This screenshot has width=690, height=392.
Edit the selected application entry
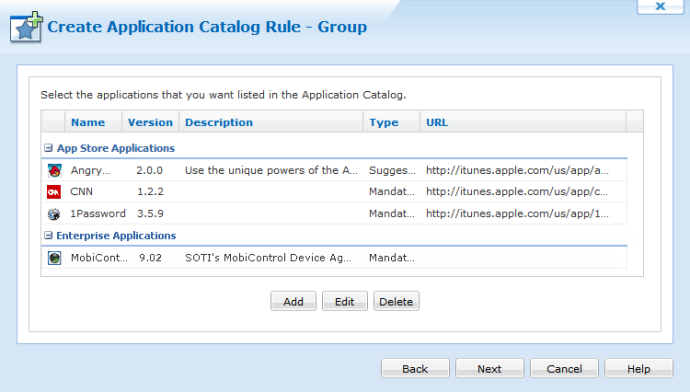345,301
